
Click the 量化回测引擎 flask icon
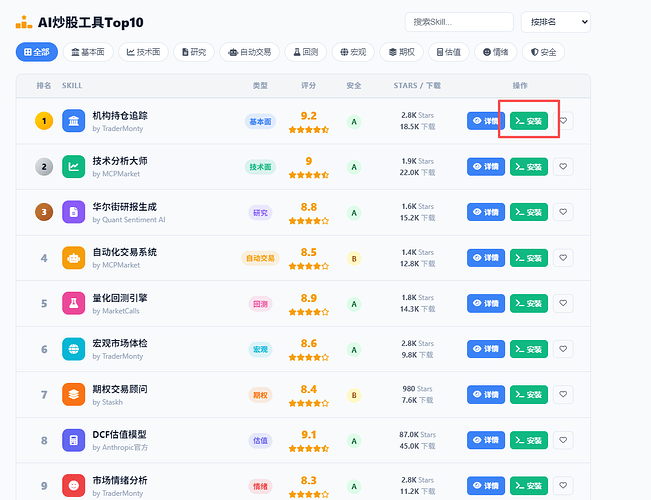click(x=73, y=304)
